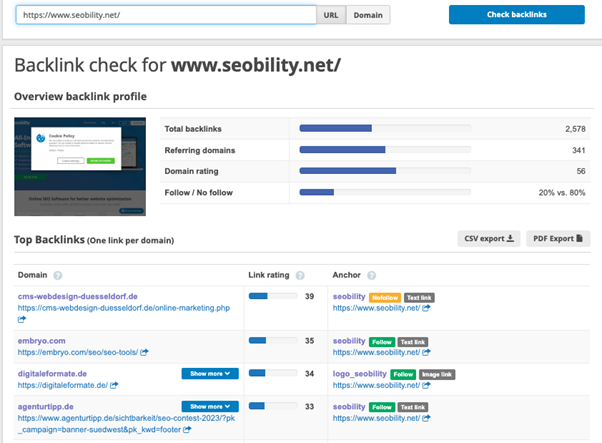The height and width of the screenshot is (443, 602).
Task: Open the cms-webdesign-duesseldorf.de domain link
Action: click(77, 297)
